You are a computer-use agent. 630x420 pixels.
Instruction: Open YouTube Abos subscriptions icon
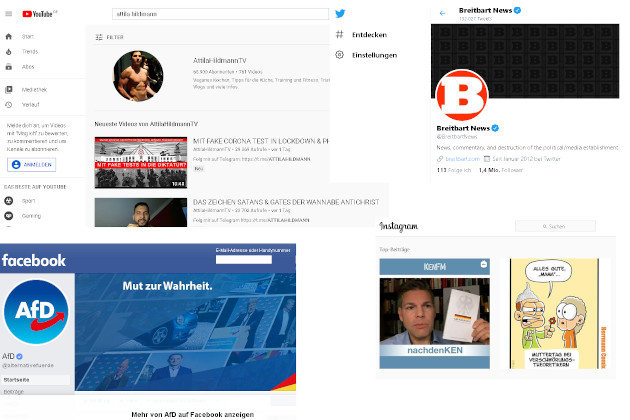click(x=8, y=67)
